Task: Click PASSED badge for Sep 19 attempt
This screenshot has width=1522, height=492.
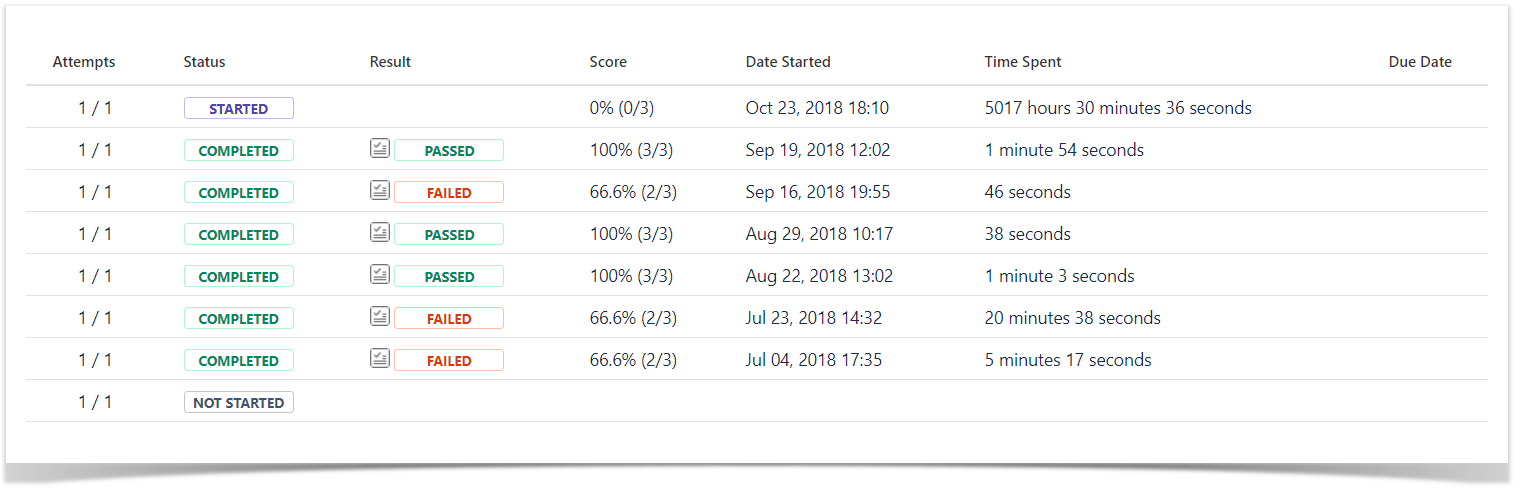Action: pyautogui.click(x=449, y=150)
